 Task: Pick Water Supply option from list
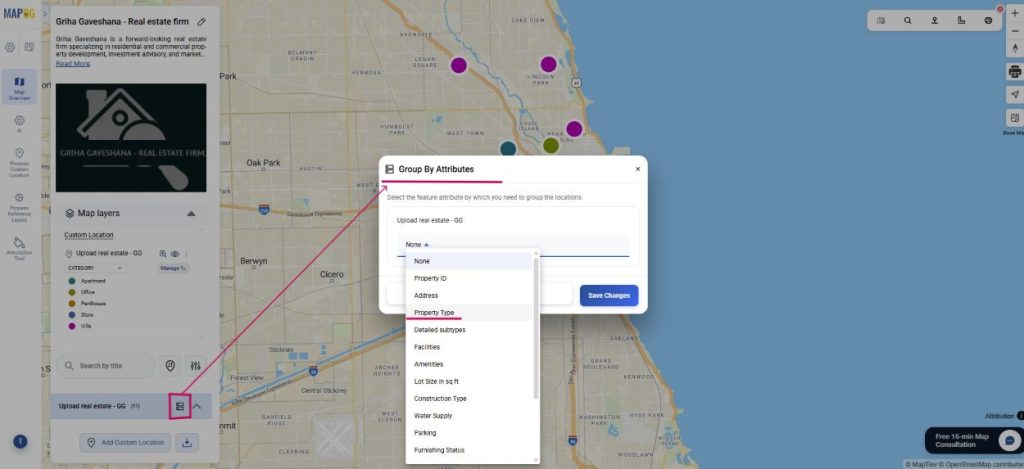[433, 416]
